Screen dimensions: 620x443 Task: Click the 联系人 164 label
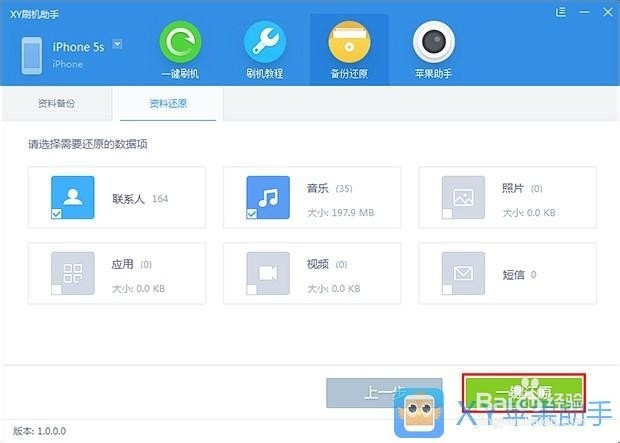click(x=140, y=199)
